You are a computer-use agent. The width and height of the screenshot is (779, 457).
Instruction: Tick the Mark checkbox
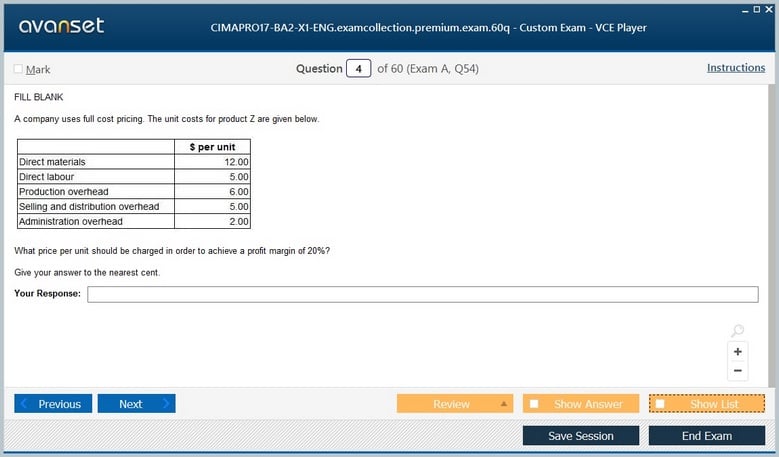point(18,69)
